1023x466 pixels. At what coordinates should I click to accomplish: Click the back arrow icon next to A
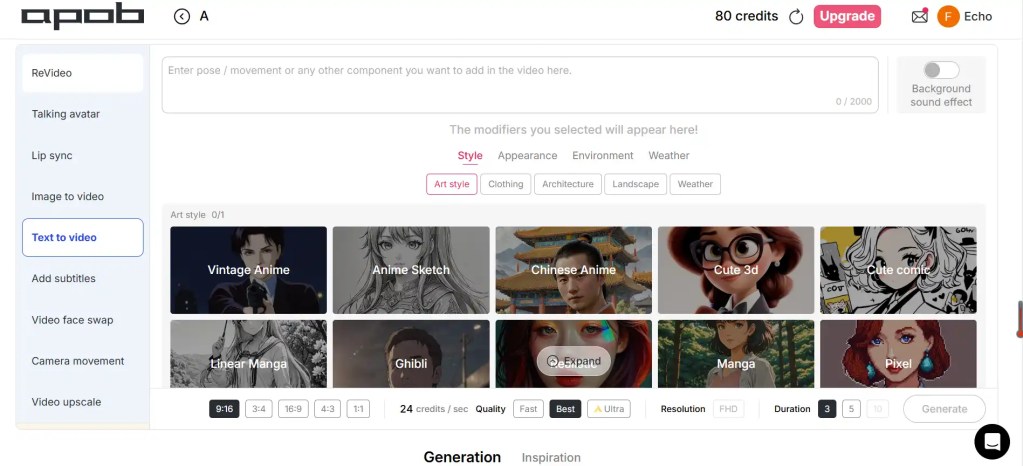[x=182, y=17]
